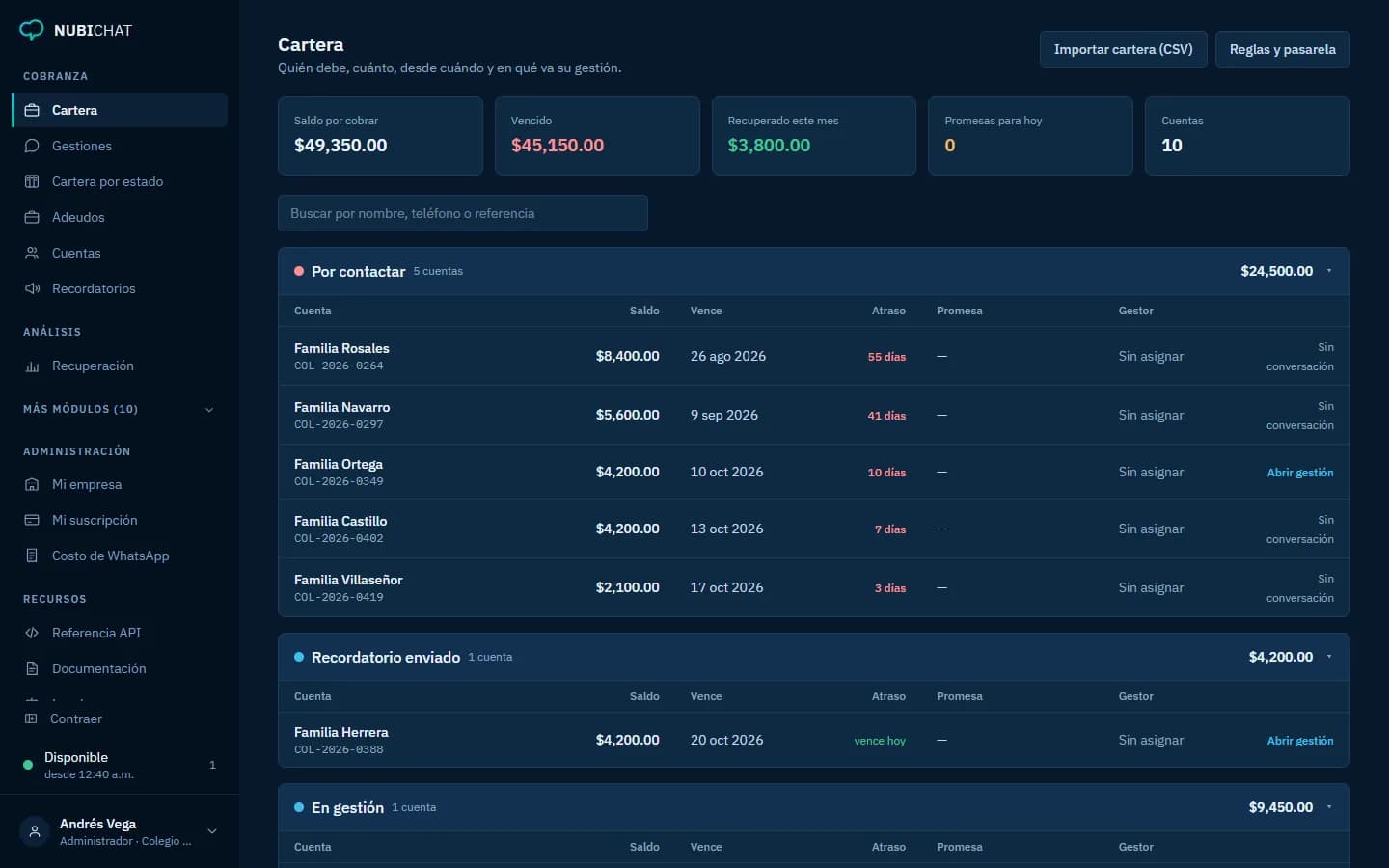This screenshot has height=868, width=1389.
Task: Click the Mi suscripción card icon
Action: click(32, 520)
